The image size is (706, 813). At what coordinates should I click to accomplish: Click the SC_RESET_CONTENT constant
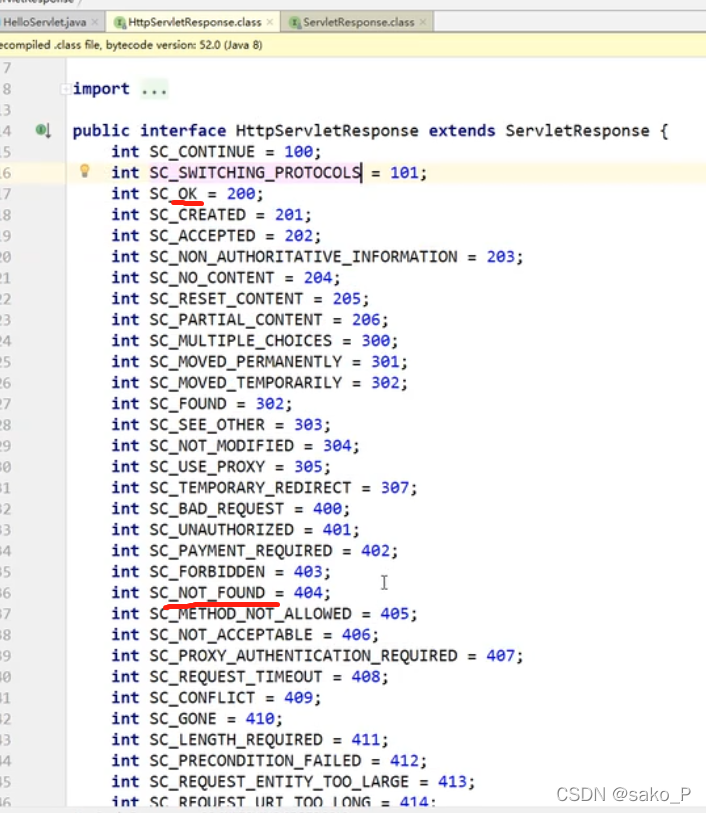226,299
